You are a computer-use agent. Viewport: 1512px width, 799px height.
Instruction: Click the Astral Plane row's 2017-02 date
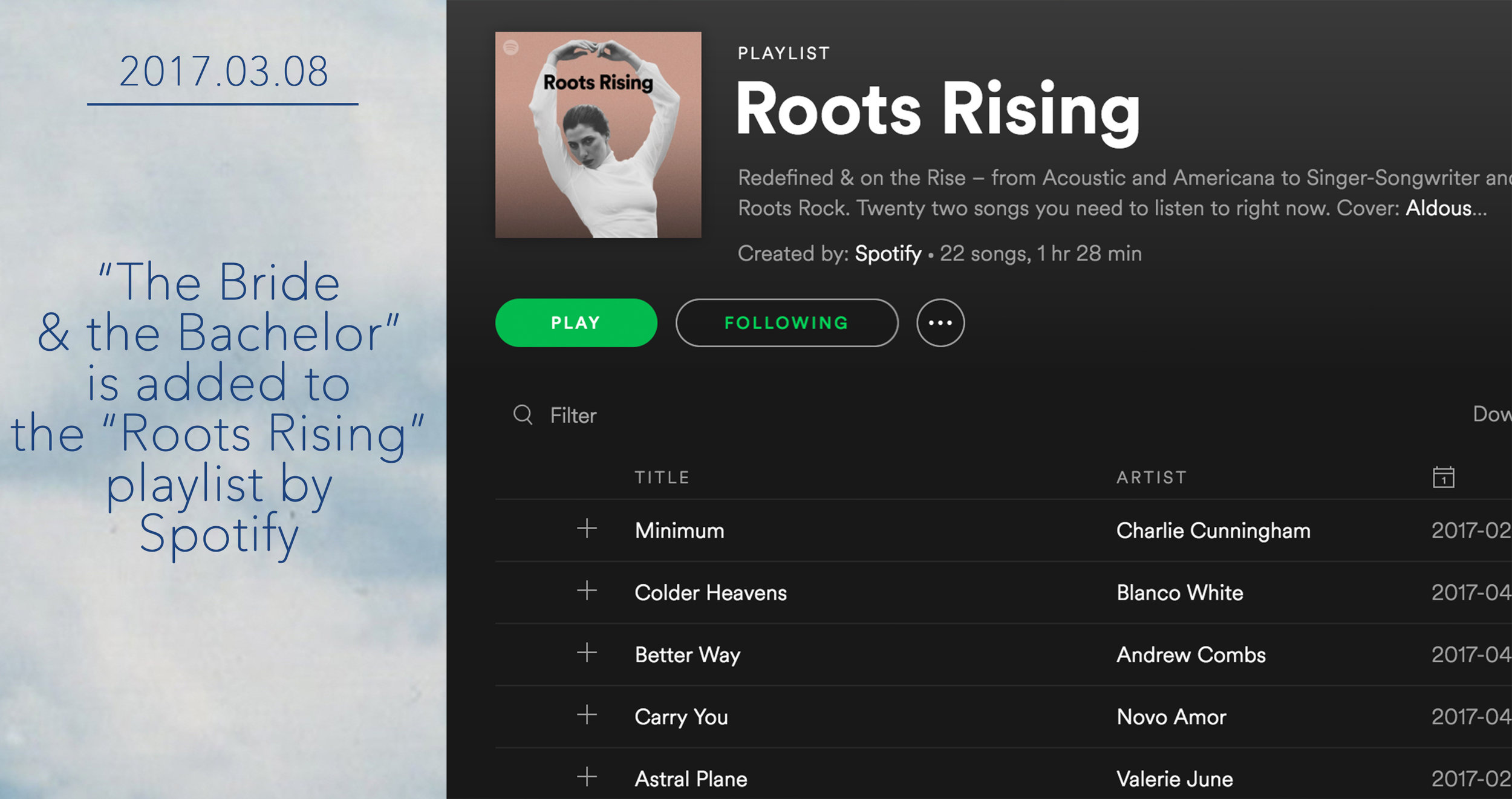(1471, 779)
